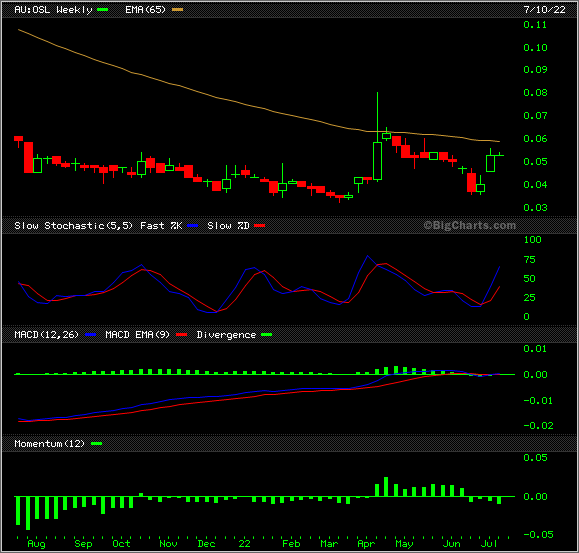579x553 pixels.
Task: Click the Aug month label on time axis
Action: [36, 544]
